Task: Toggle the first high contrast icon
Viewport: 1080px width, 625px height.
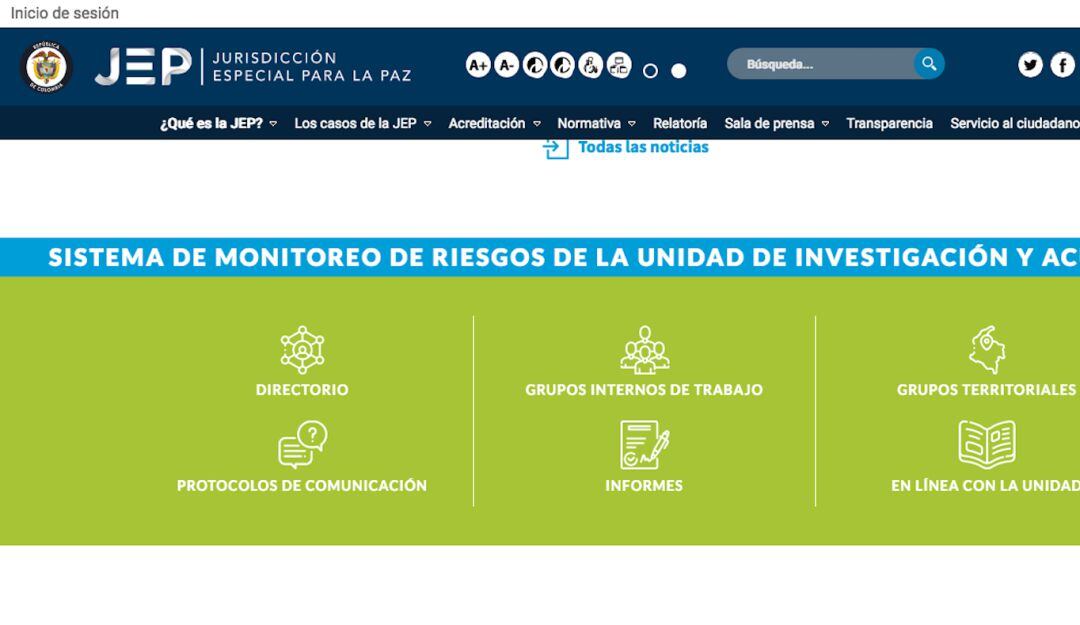Action: point(534,65)
